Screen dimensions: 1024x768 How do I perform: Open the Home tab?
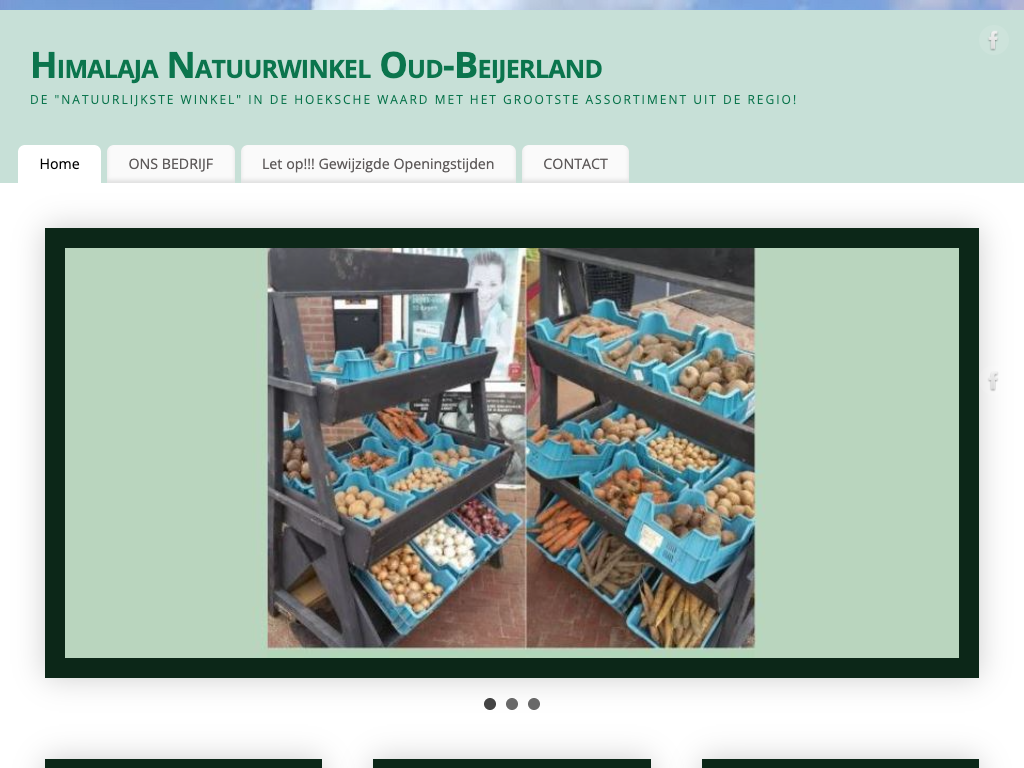click(59, 164)
